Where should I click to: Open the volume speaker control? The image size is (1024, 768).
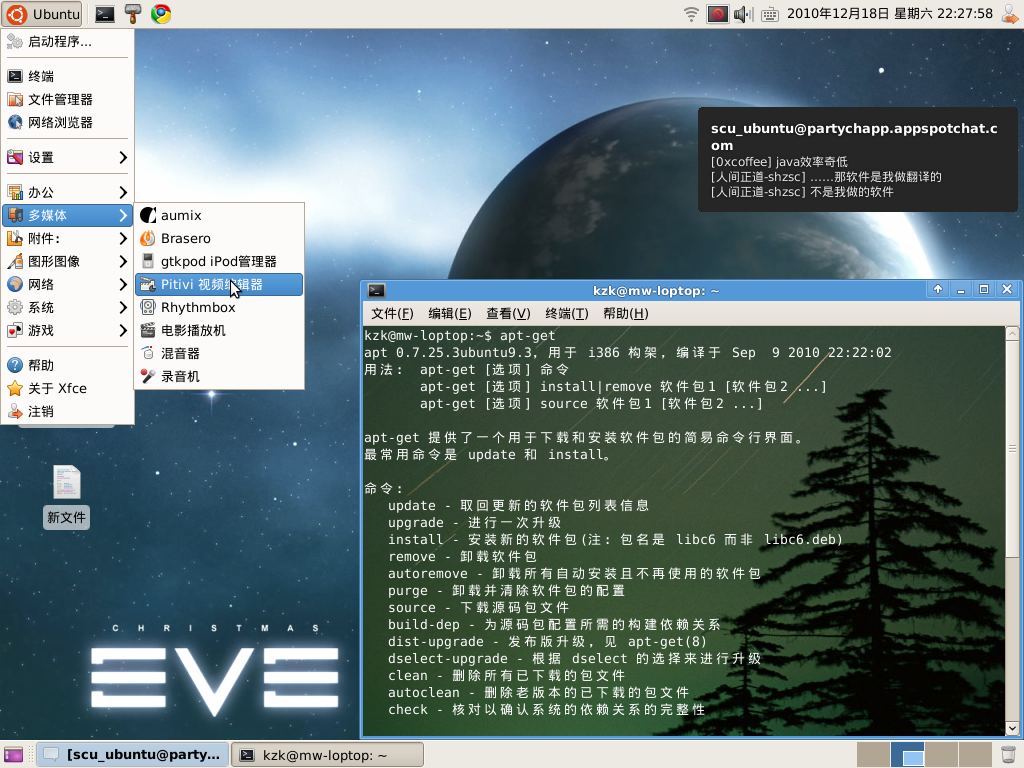743,14
